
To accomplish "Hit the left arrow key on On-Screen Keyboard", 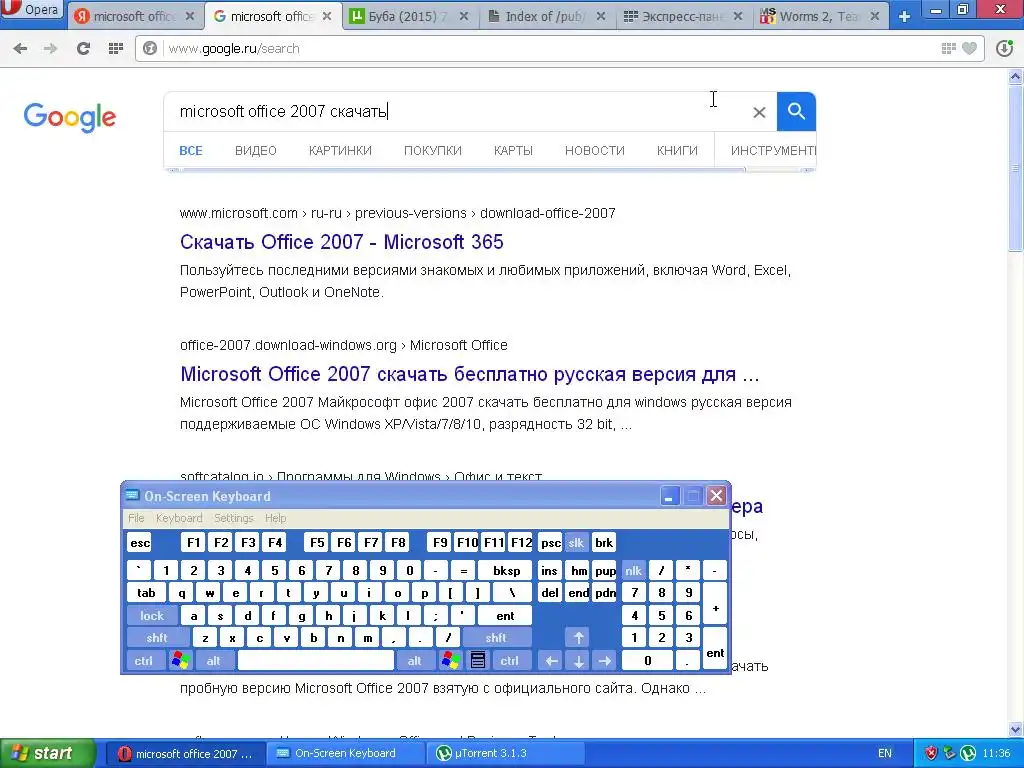I will coord(551,661).
